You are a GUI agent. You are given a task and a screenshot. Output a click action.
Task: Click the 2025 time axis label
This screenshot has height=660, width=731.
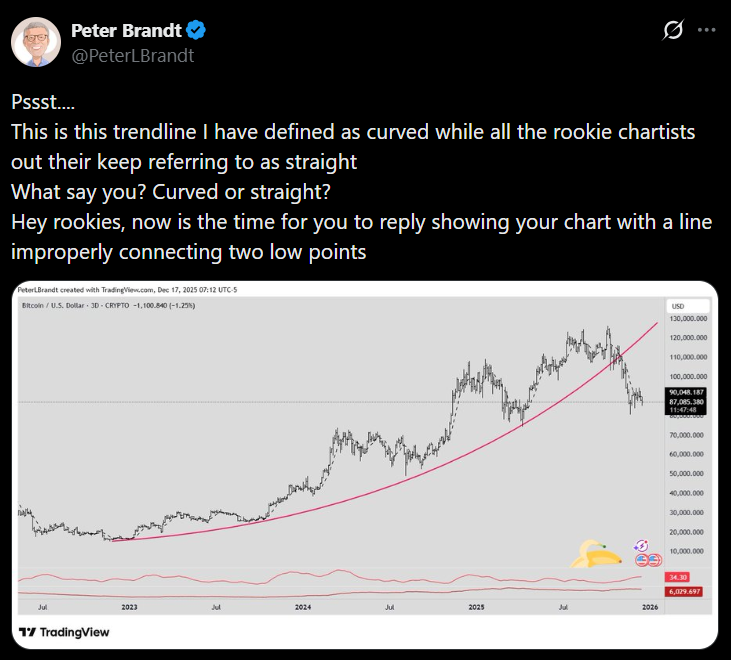point(476,607)
